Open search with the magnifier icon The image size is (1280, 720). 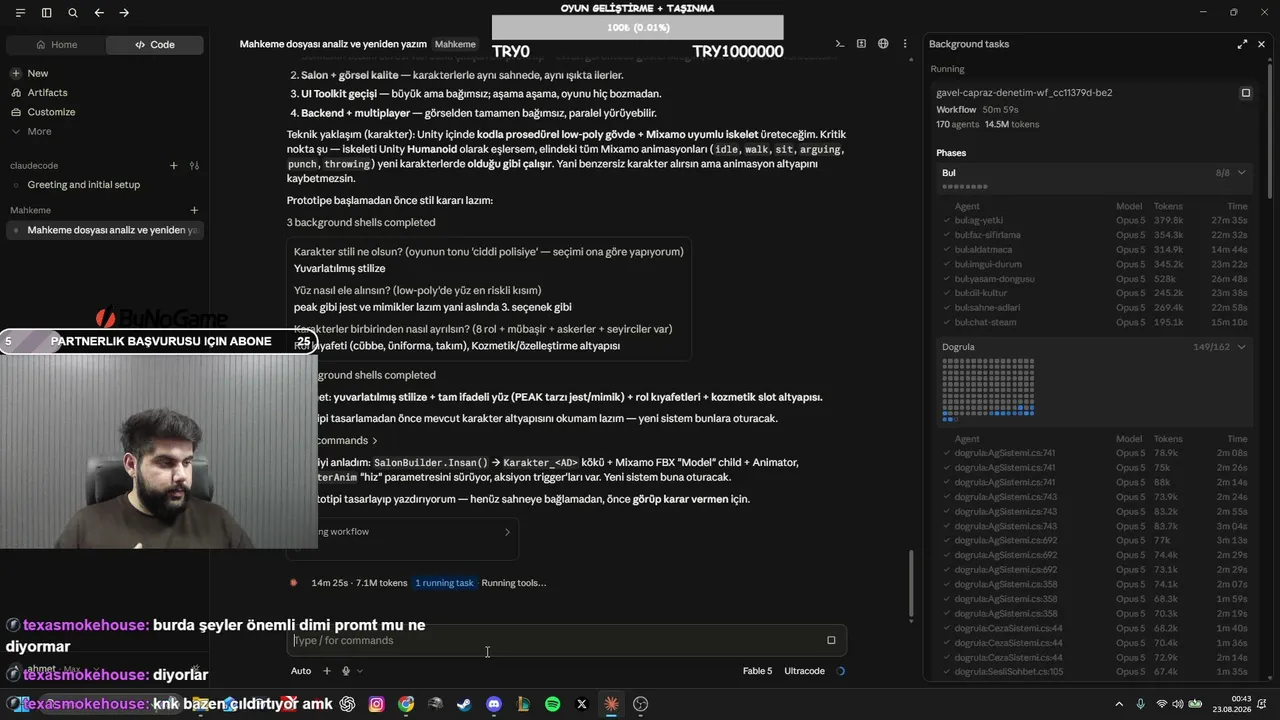click(73, 13)
